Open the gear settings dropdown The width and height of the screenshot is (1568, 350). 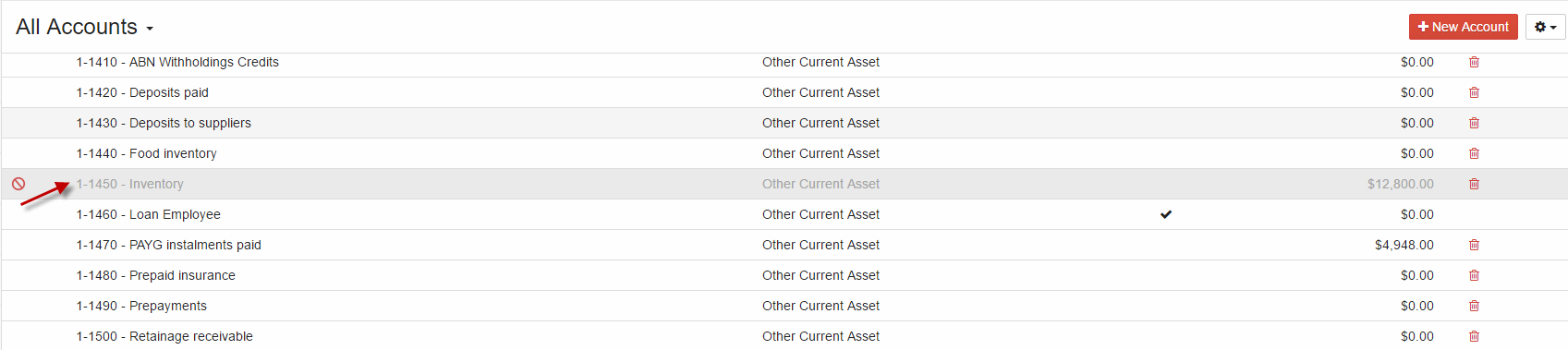pyautogui.click(x=1546, y=27)
